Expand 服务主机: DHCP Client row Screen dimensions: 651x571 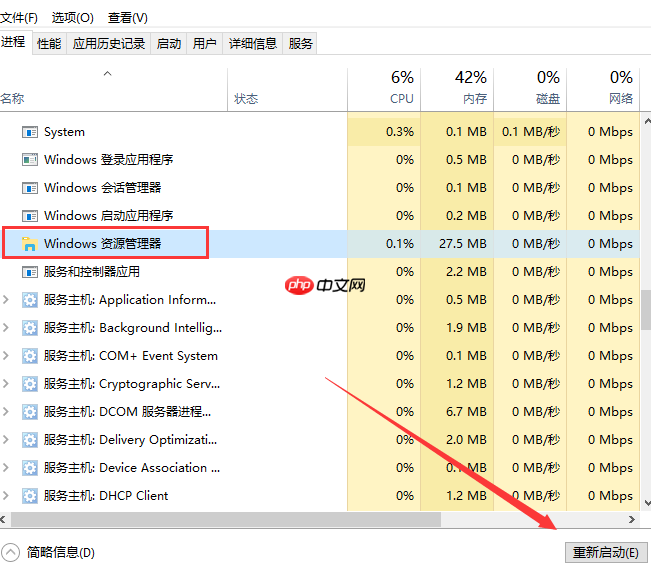click(x=6, y=496)
